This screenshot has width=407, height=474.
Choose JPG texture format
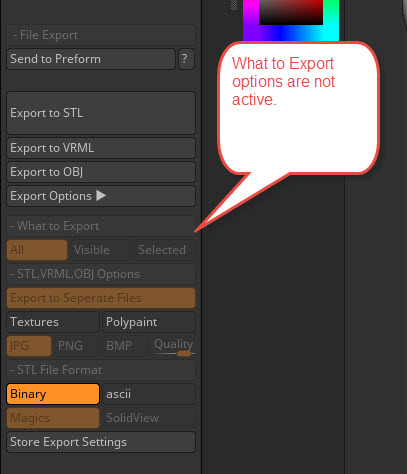tap(29, 346)
